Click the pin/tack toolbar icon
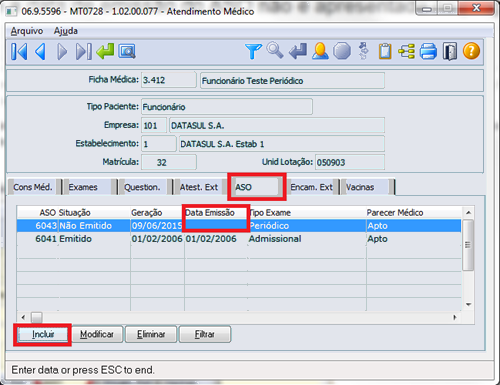 [363, 51]
